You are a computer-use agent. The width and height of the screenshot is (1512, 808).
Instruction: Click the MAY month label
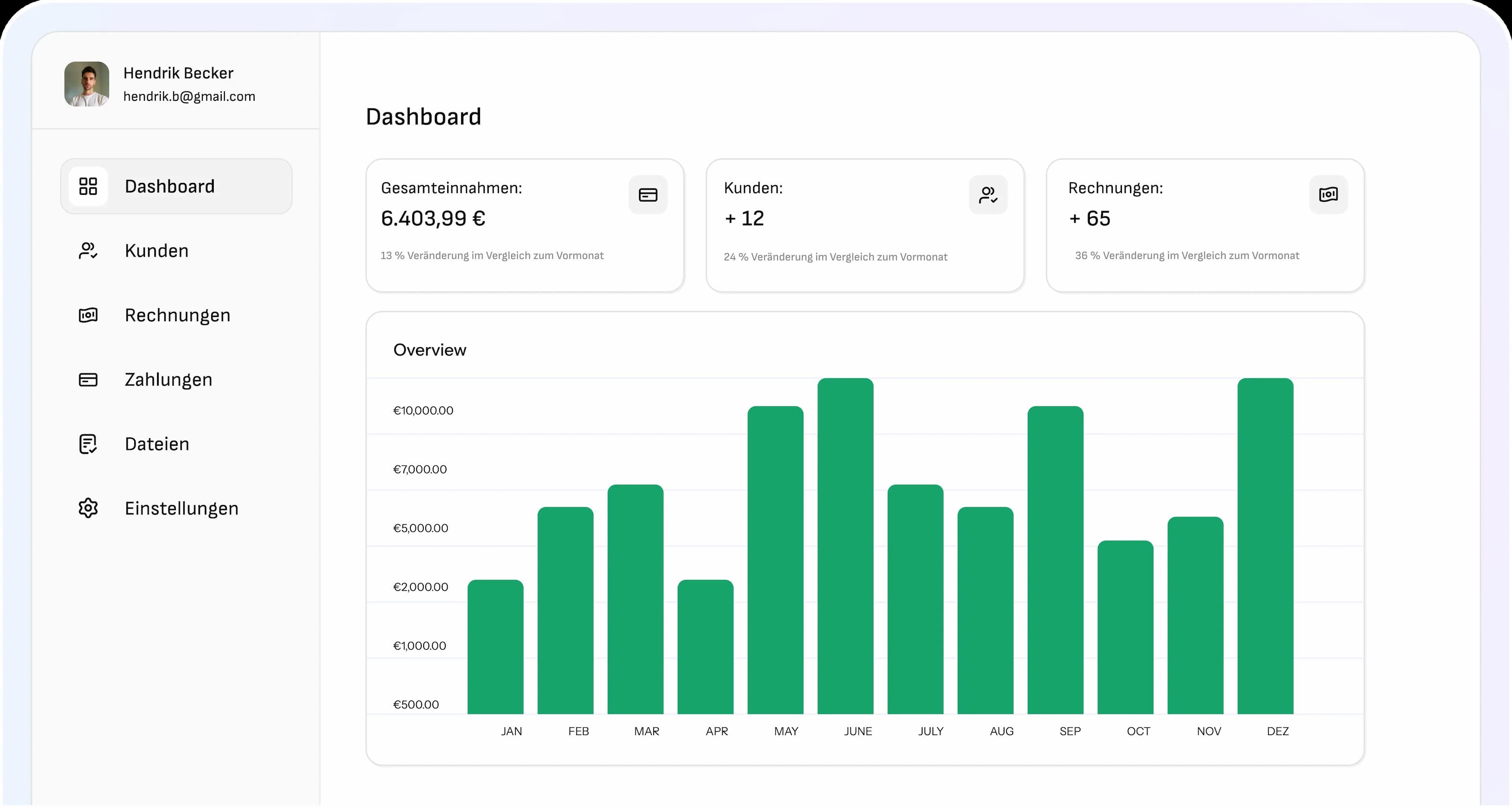point(786,731)
